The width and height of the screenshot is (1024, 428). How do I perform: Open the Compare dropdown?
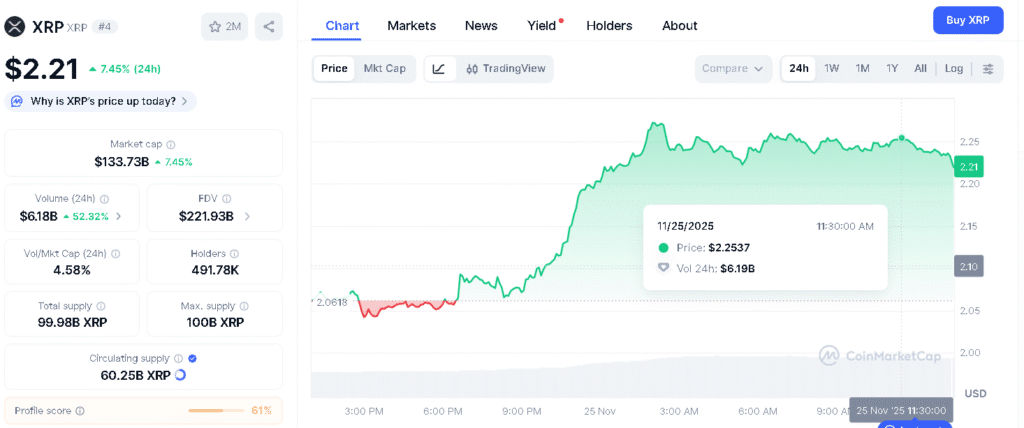pos(733,69)
